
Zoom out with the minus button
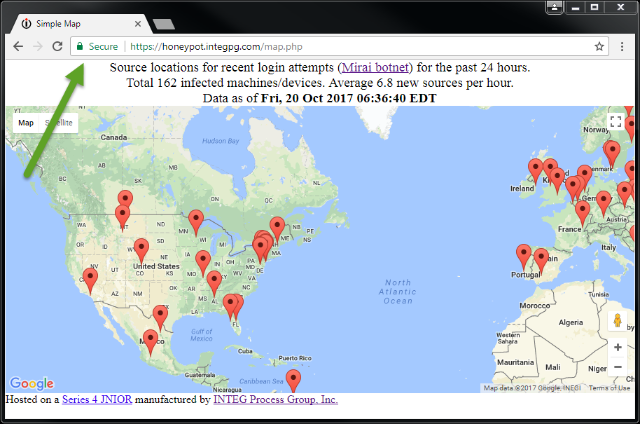tap(618, 367)
